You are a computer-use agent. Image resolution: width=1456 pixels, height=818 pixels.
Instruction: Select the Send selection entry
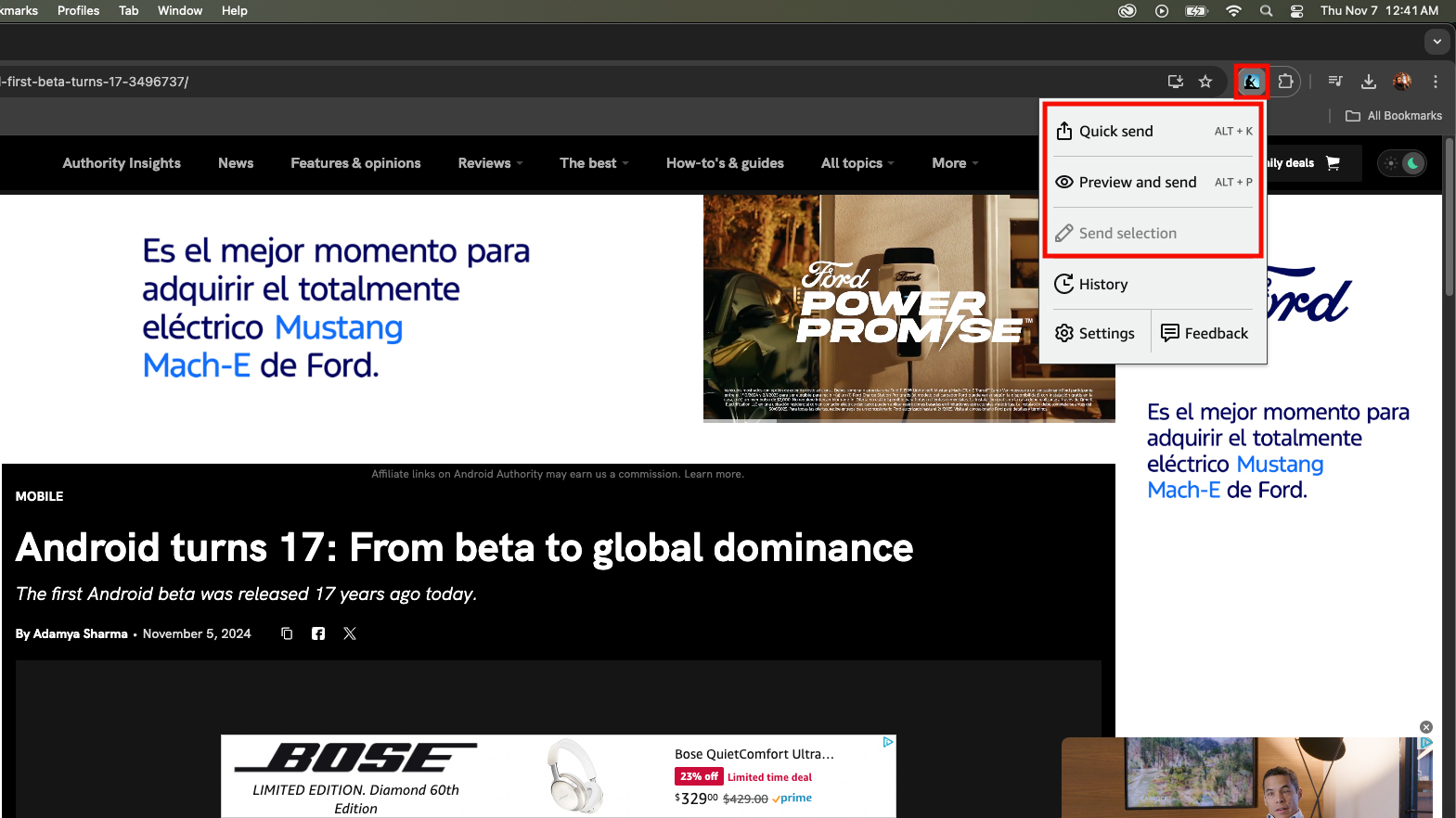point(1153,233)
